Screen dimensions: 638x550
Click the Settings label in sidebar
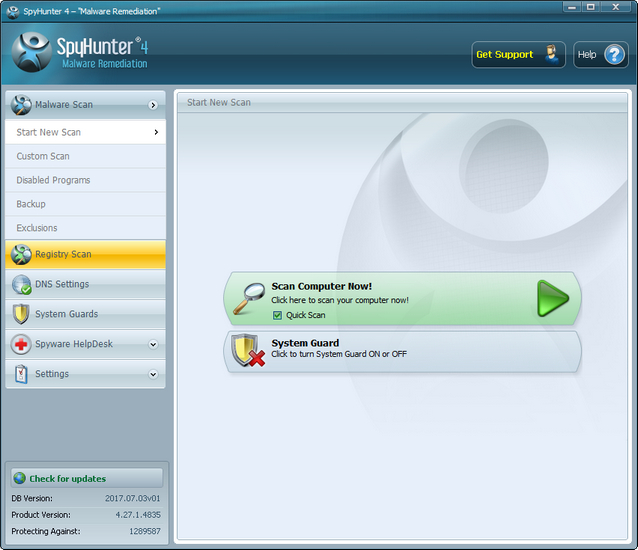(x=52, y=374)
